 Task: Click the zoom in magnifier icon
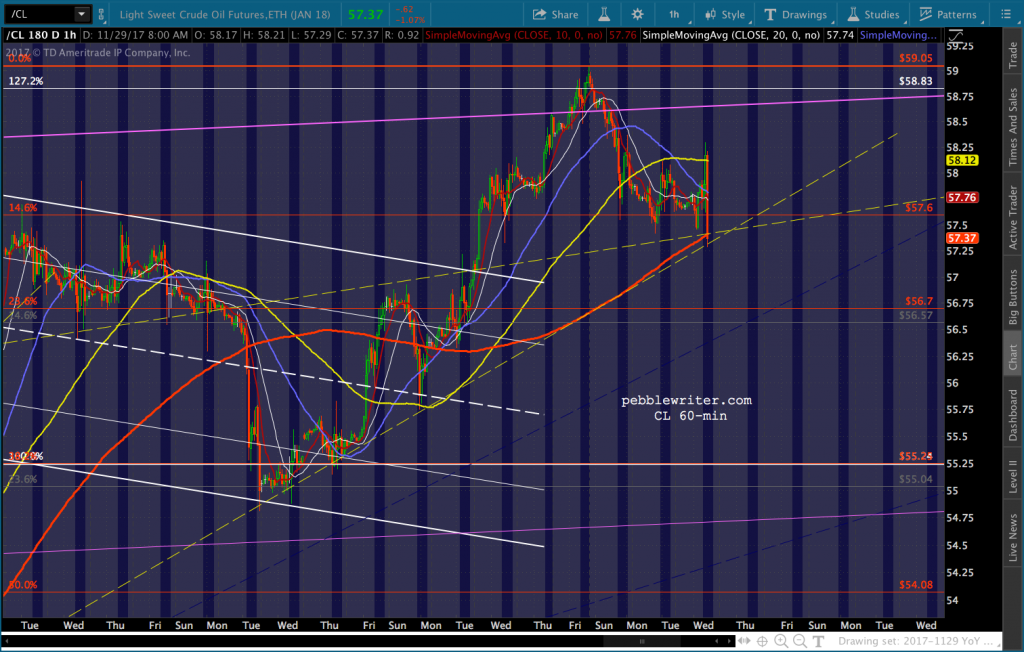pyautogui.click(x=781, y=642)
